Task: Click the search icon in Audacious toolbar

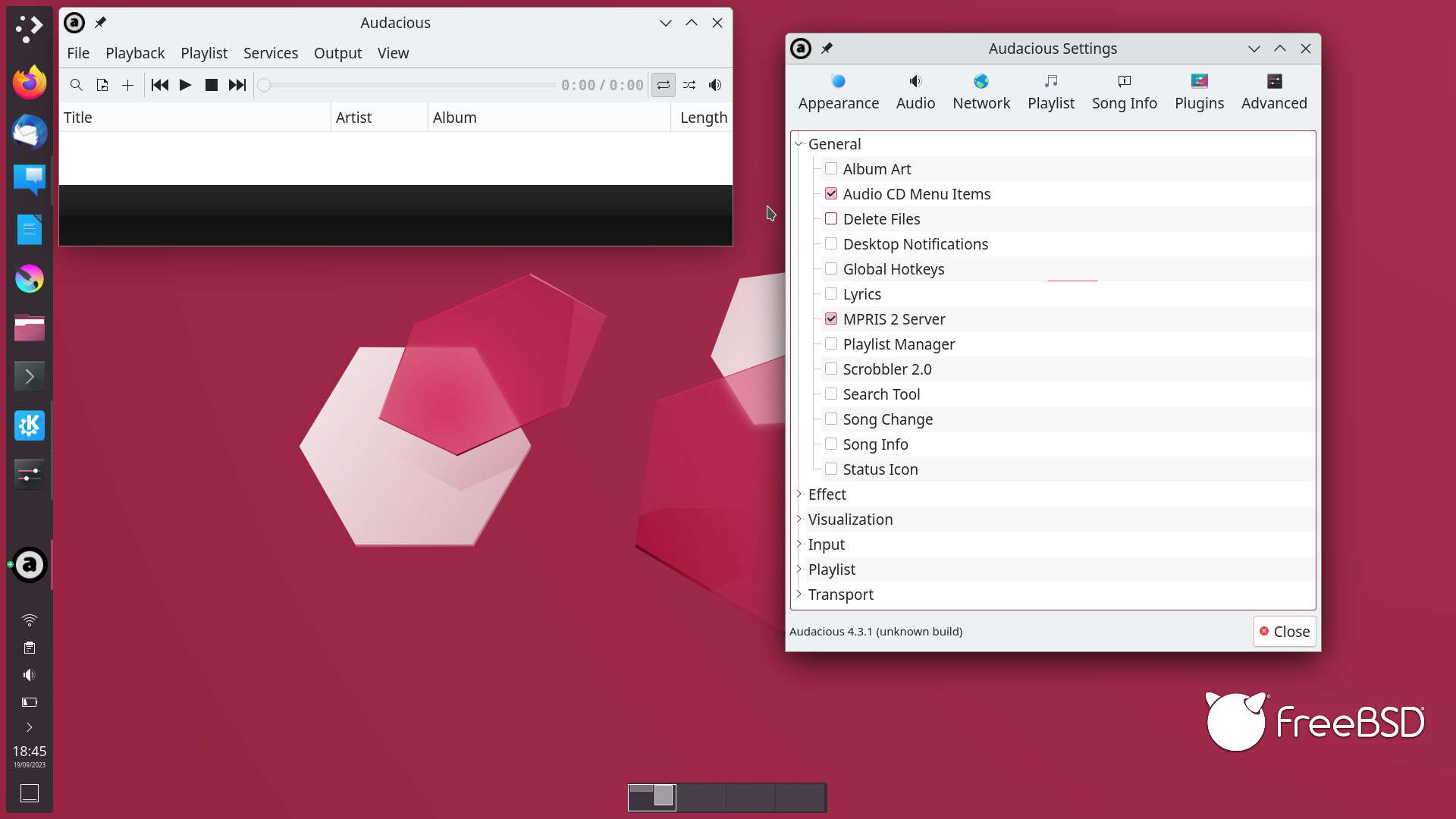Action: [76, 85]
